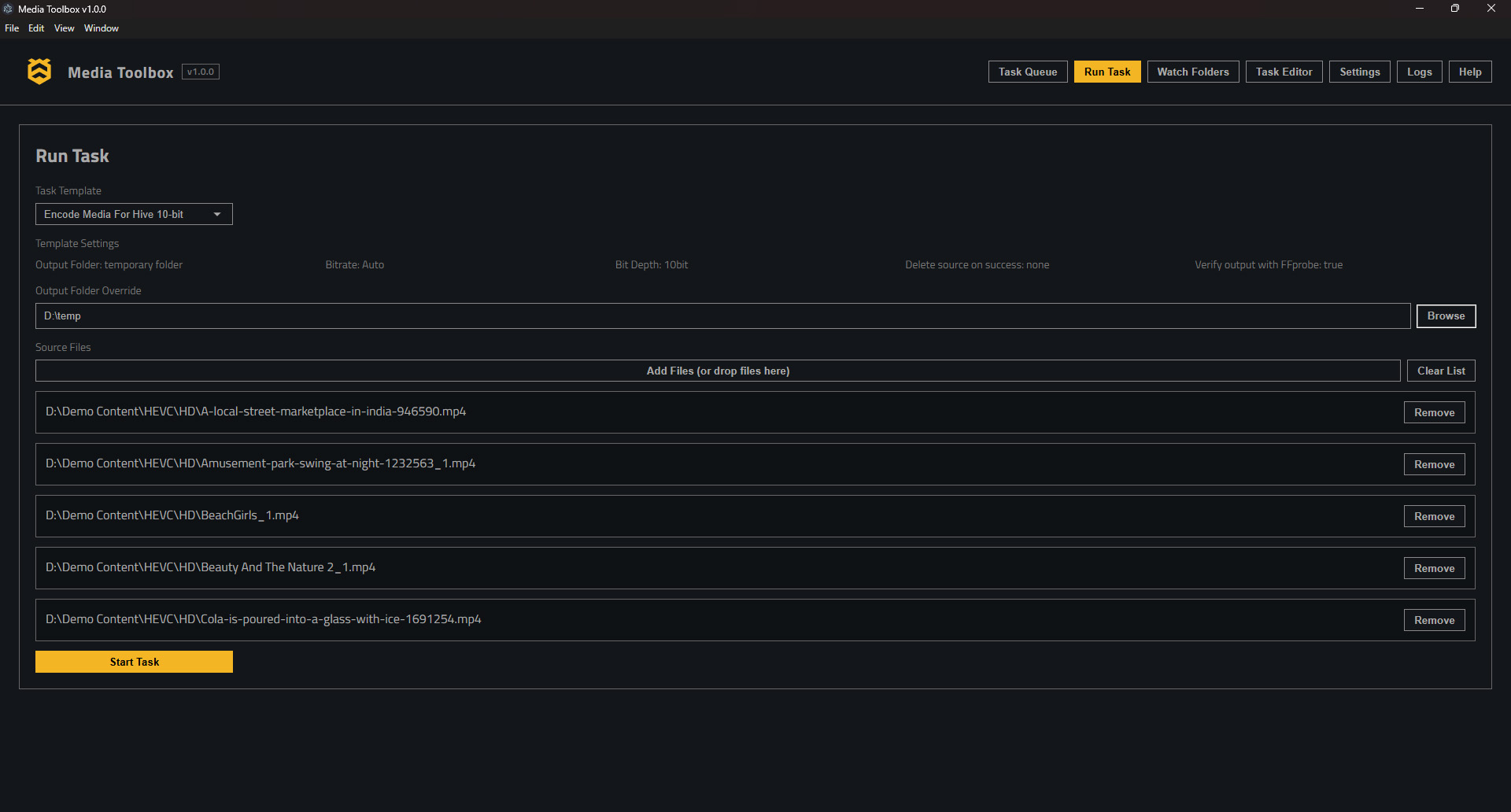
Task: Start the encoding task
Action: (134, 662)
